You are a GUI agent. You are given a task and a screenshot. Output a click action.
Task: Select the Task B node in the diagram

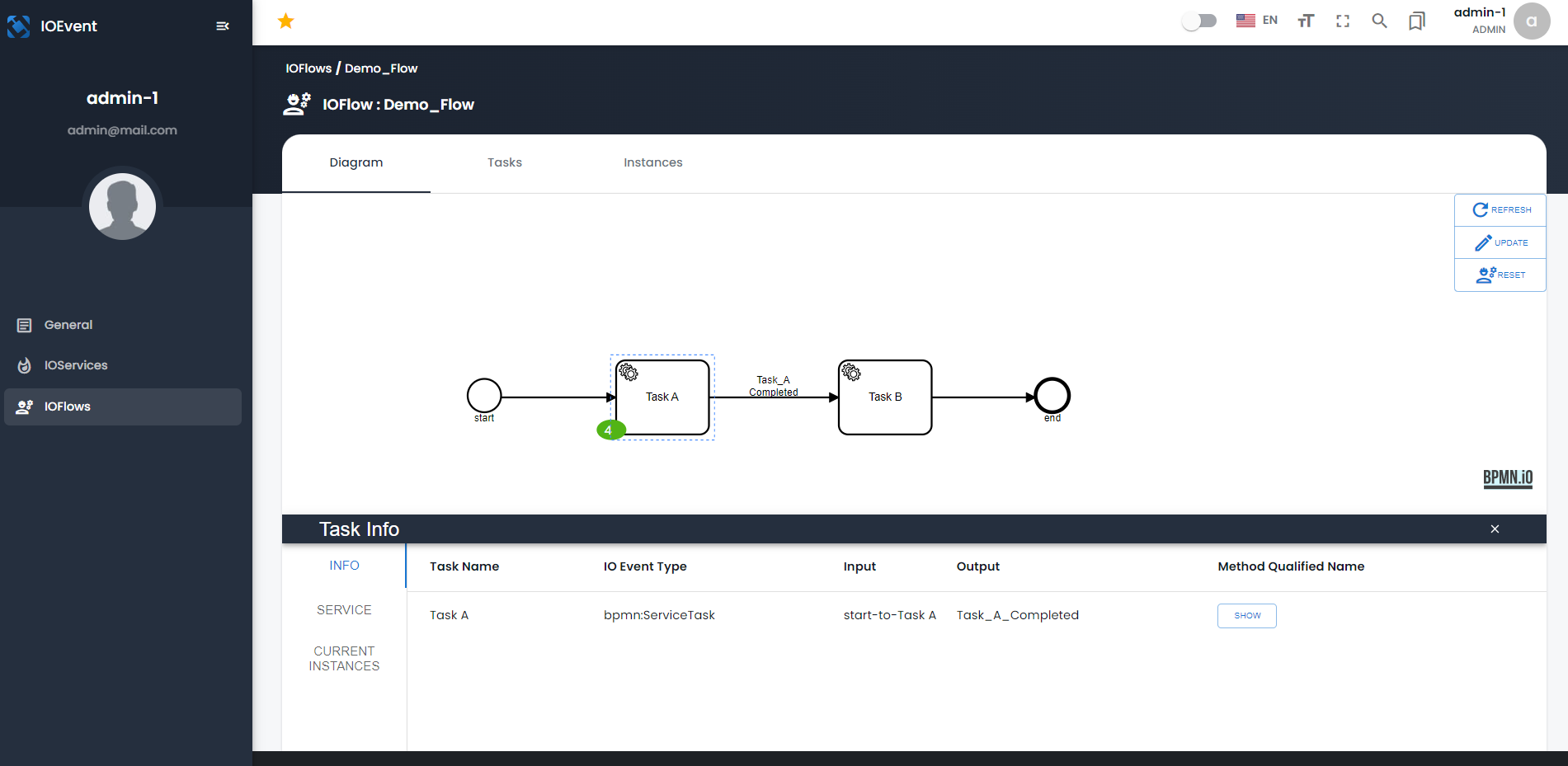(x=884, y=397)
